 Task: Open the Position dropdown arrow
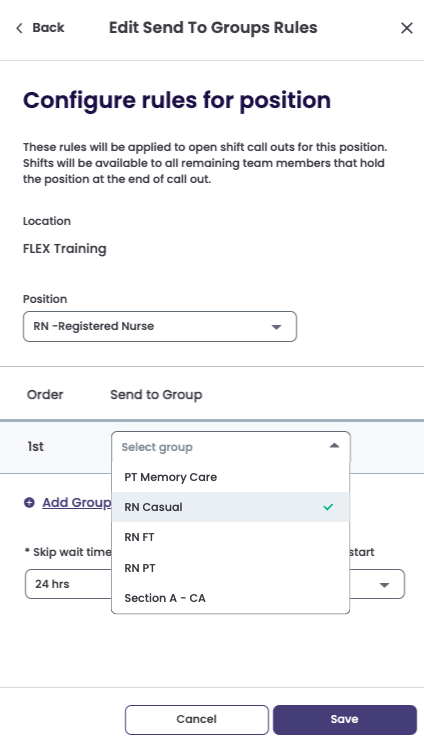[x=277, y=327]
